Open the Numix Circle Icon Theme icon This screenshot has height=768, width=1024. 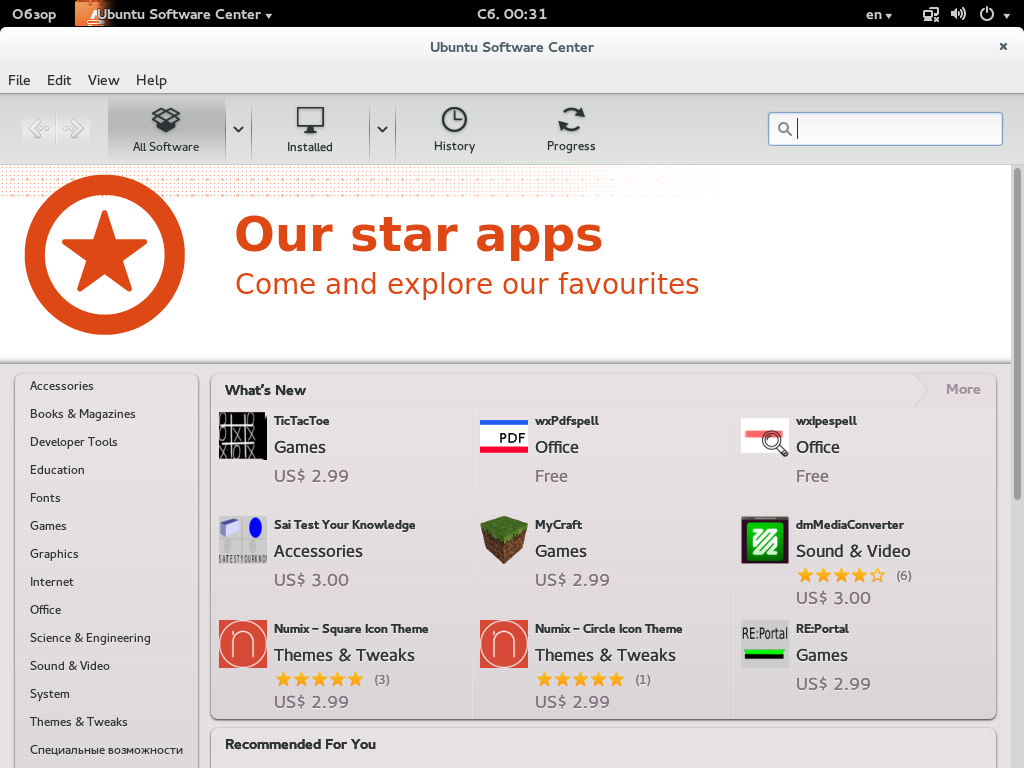(504, 644)
